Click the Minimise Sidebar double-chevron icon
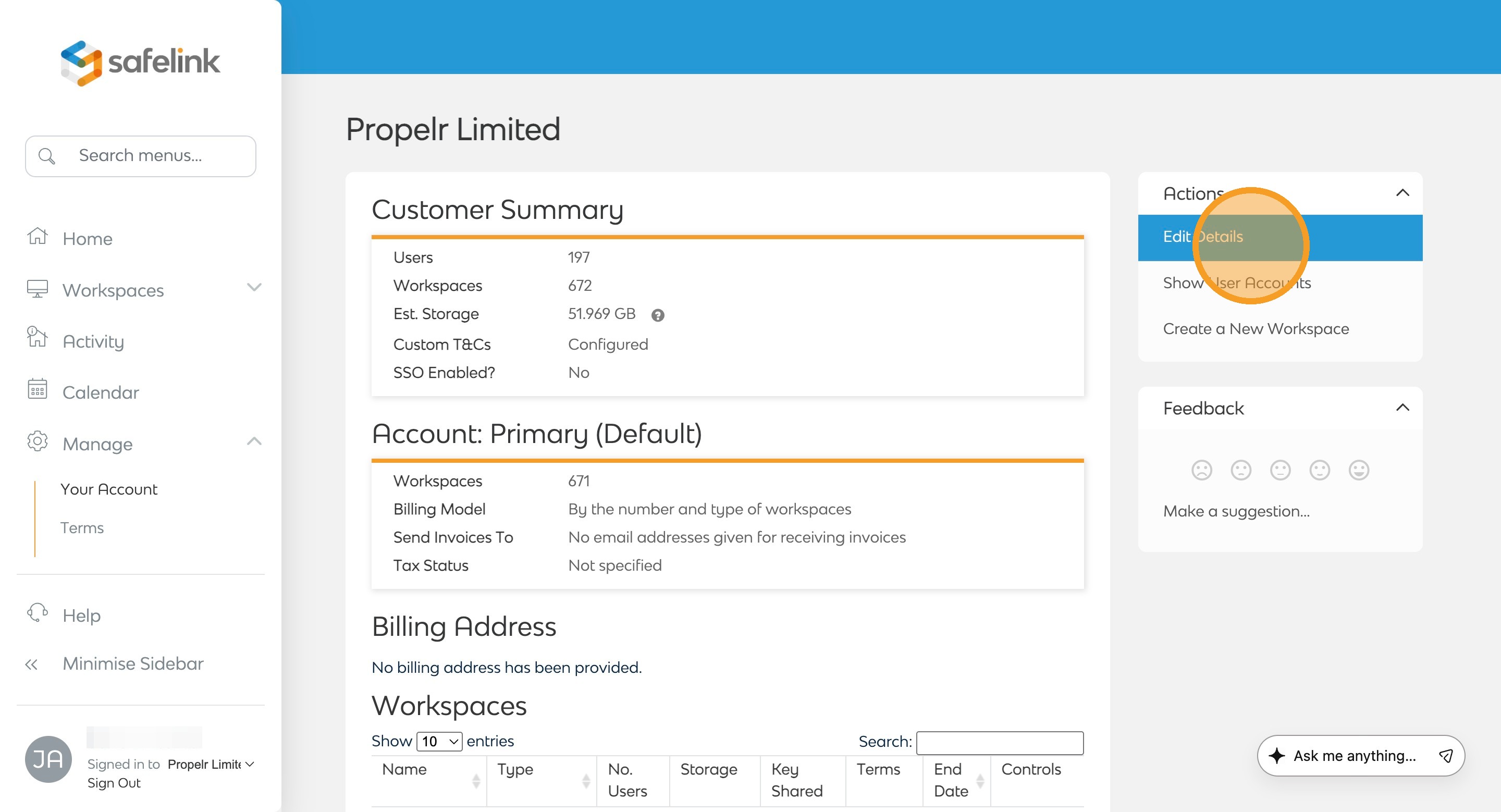The image size is (1501, 812). pos(32,664)
